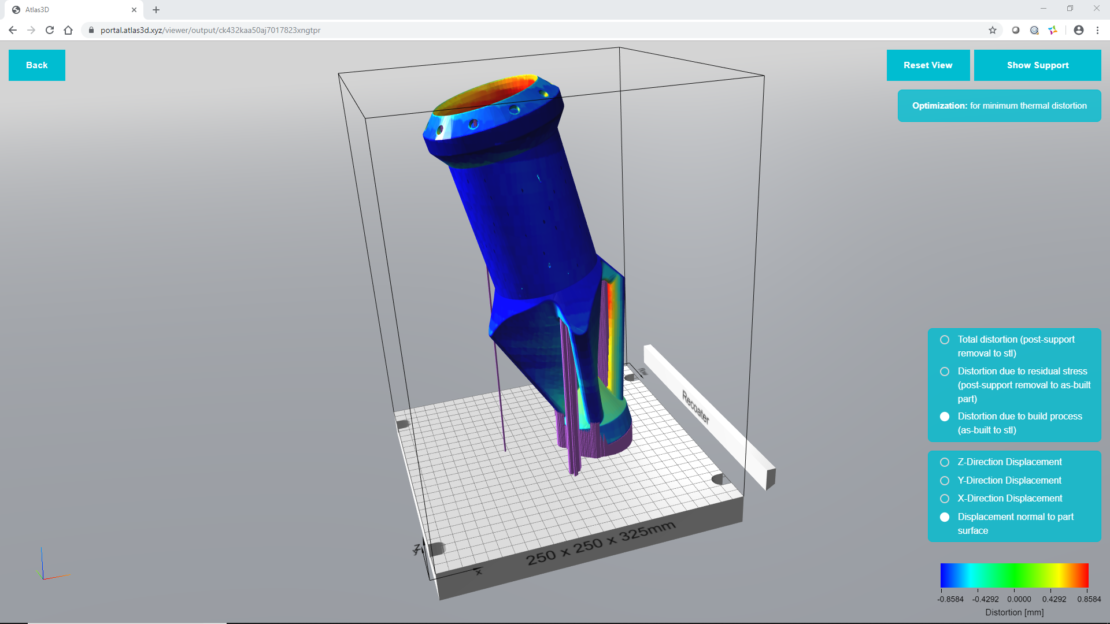Click the colorful pinwheel extension icon
This screenshot has width=1110, height=624.
1052,30
